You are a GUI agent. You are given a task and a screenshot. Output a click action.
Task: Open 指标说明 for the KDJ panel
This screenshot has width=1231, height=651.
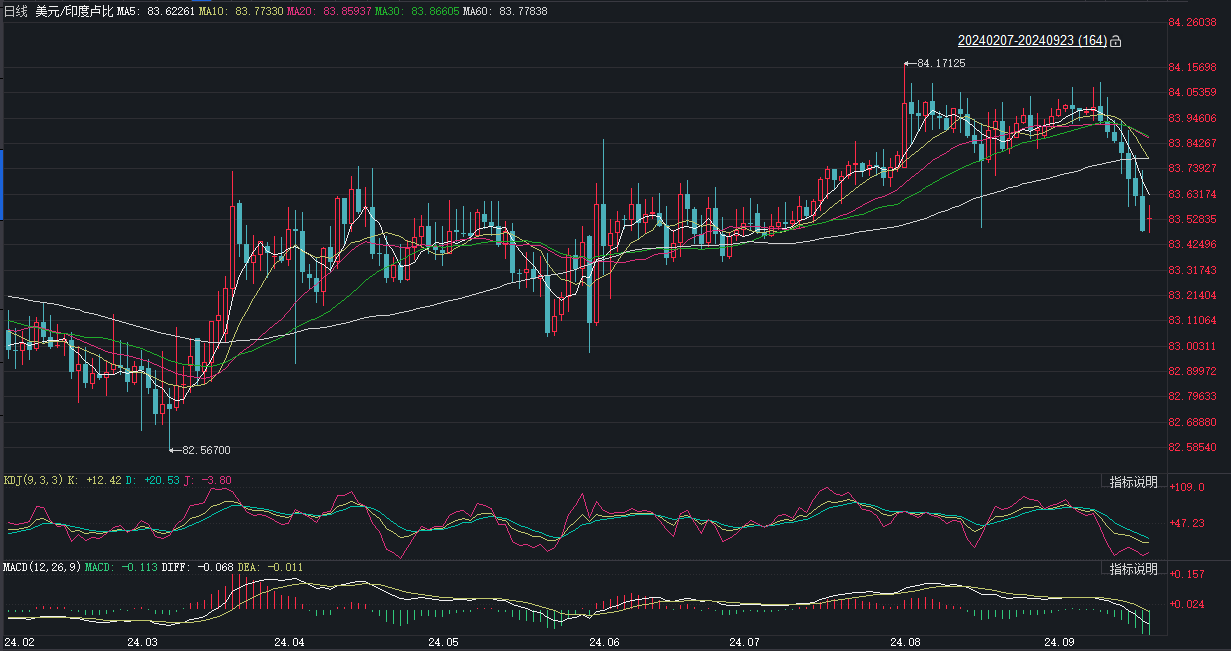coord(1133,482)
